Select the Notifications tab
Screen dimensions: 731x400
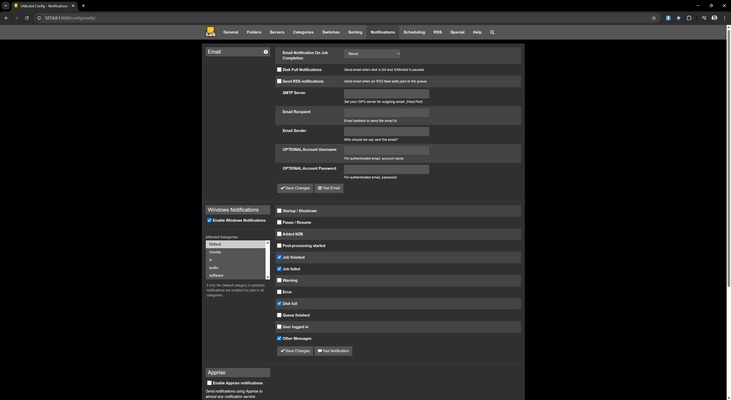pos(383,32)
